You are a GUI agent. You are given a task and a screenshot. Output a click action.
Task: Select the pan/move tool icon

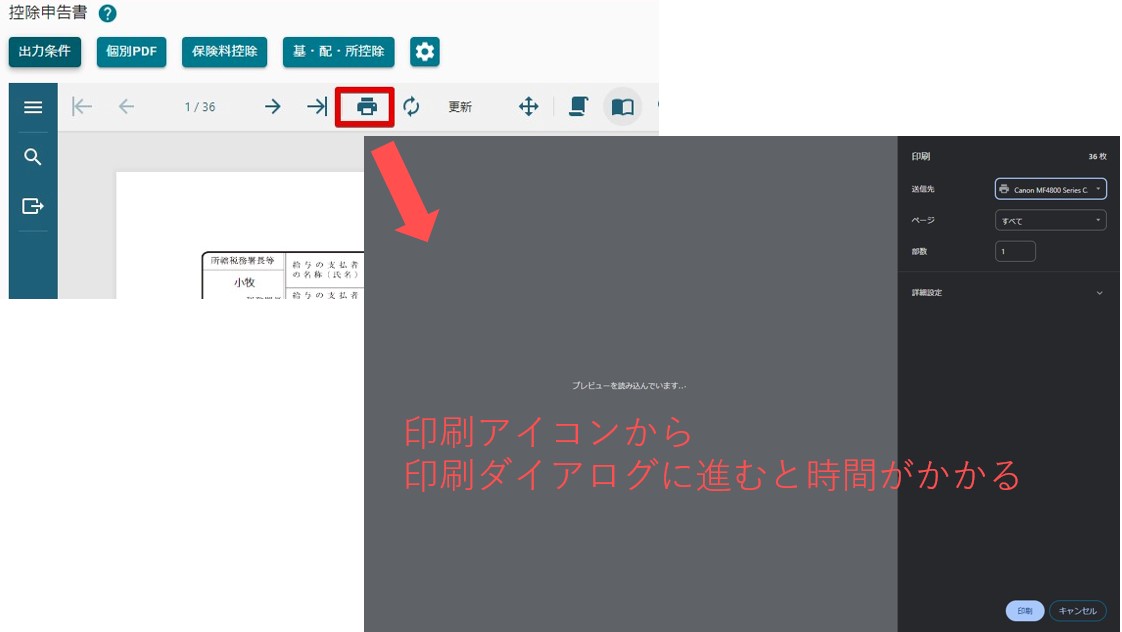point(529,107)
